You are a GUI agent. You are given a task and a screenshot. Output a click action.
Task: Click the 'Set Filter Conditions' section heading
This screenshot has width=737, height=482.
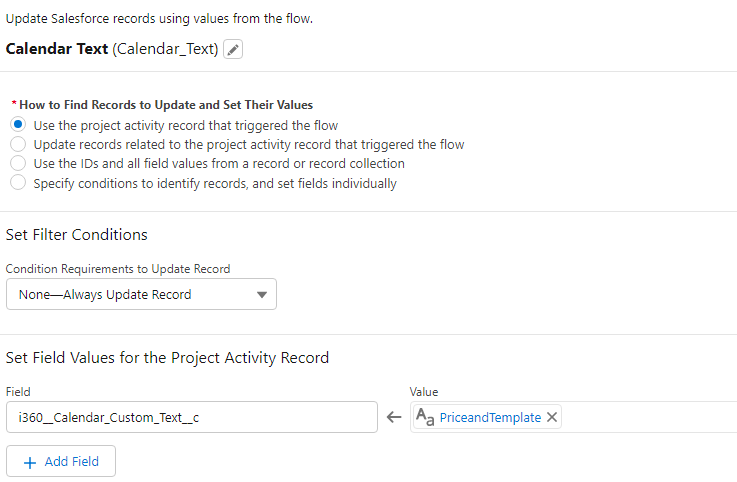pyautogui.click(x=77, y=235)
